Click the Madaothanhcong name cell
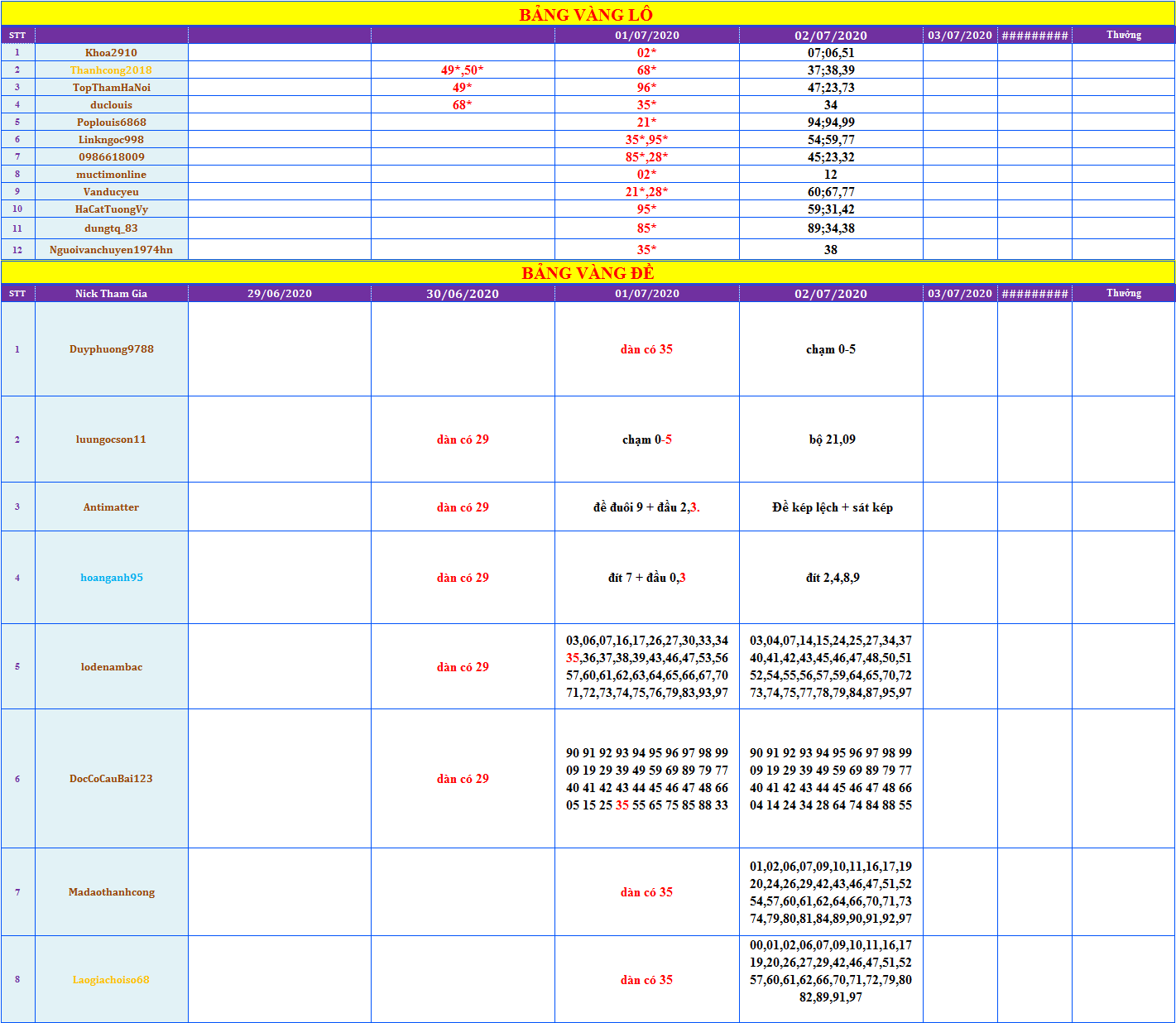The width and height of the screenshot is (1176, 1023). pyautogui.click(x=112, y=891)
